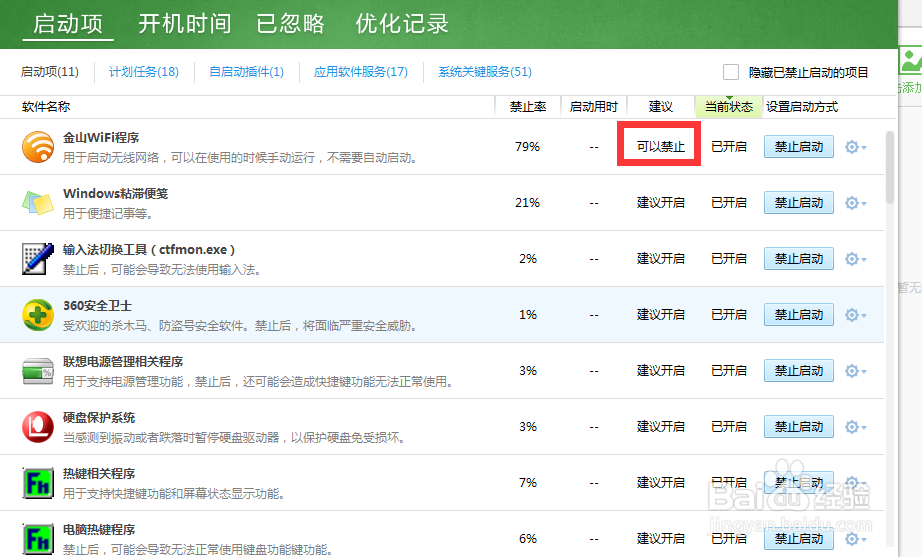The width and height of the screenshot is (922, 557).
Task: Click the 360安全卫士 green shield icon
Action: [x=38, y=315]
